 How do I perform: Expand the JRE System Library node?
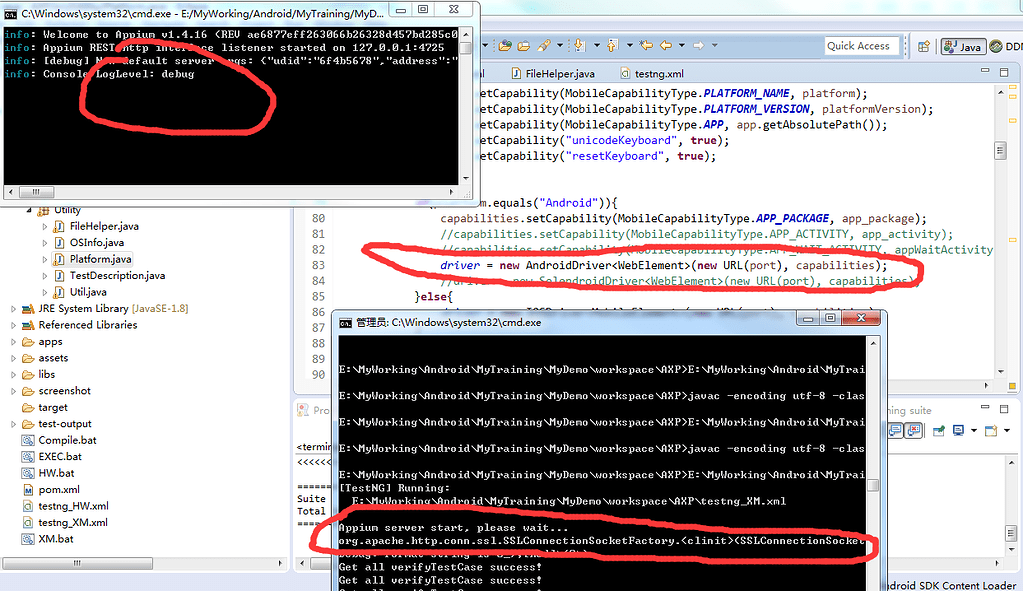tap(13, 309)
